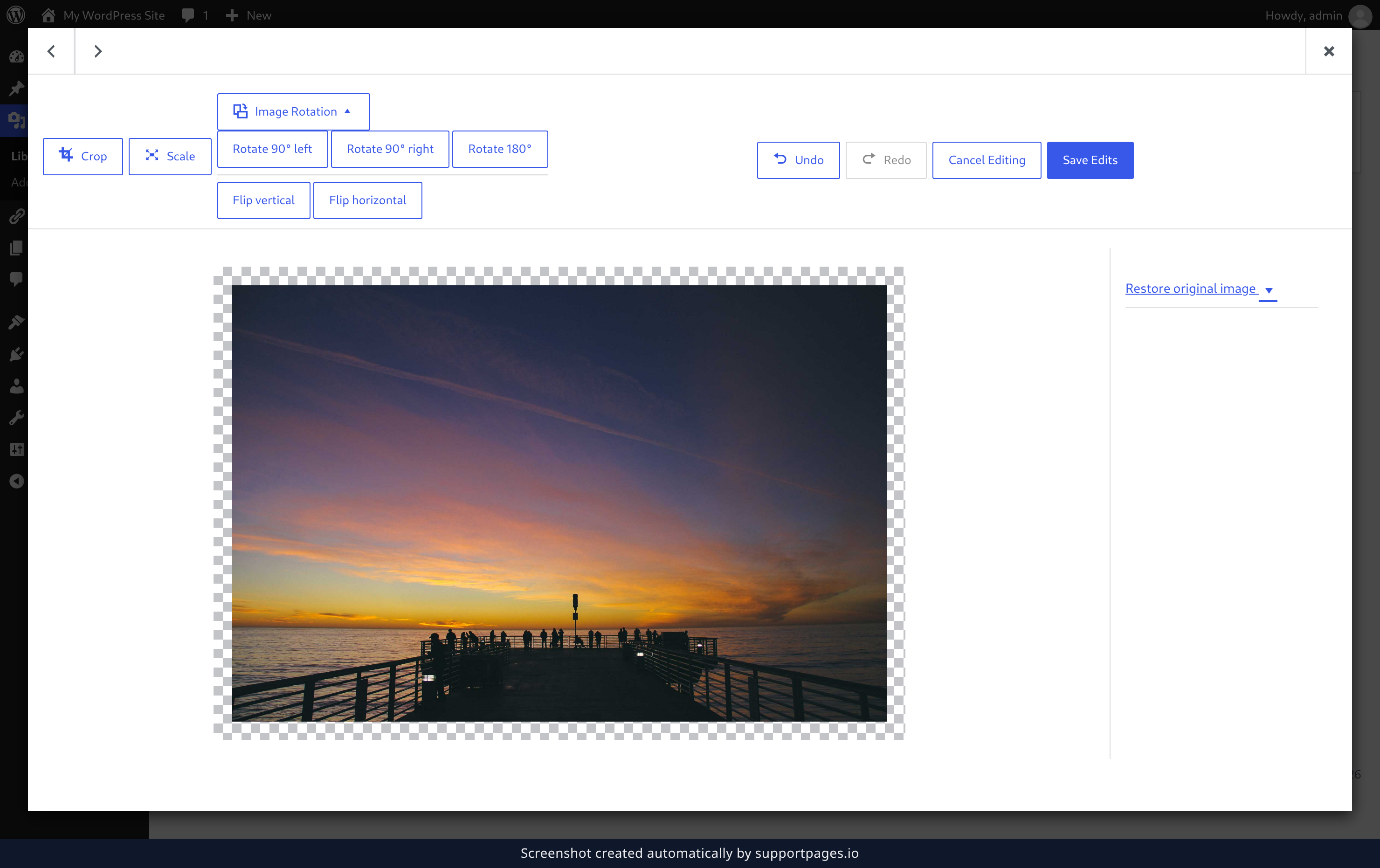Open Tools wrench sidebar icon

[16, 418]
